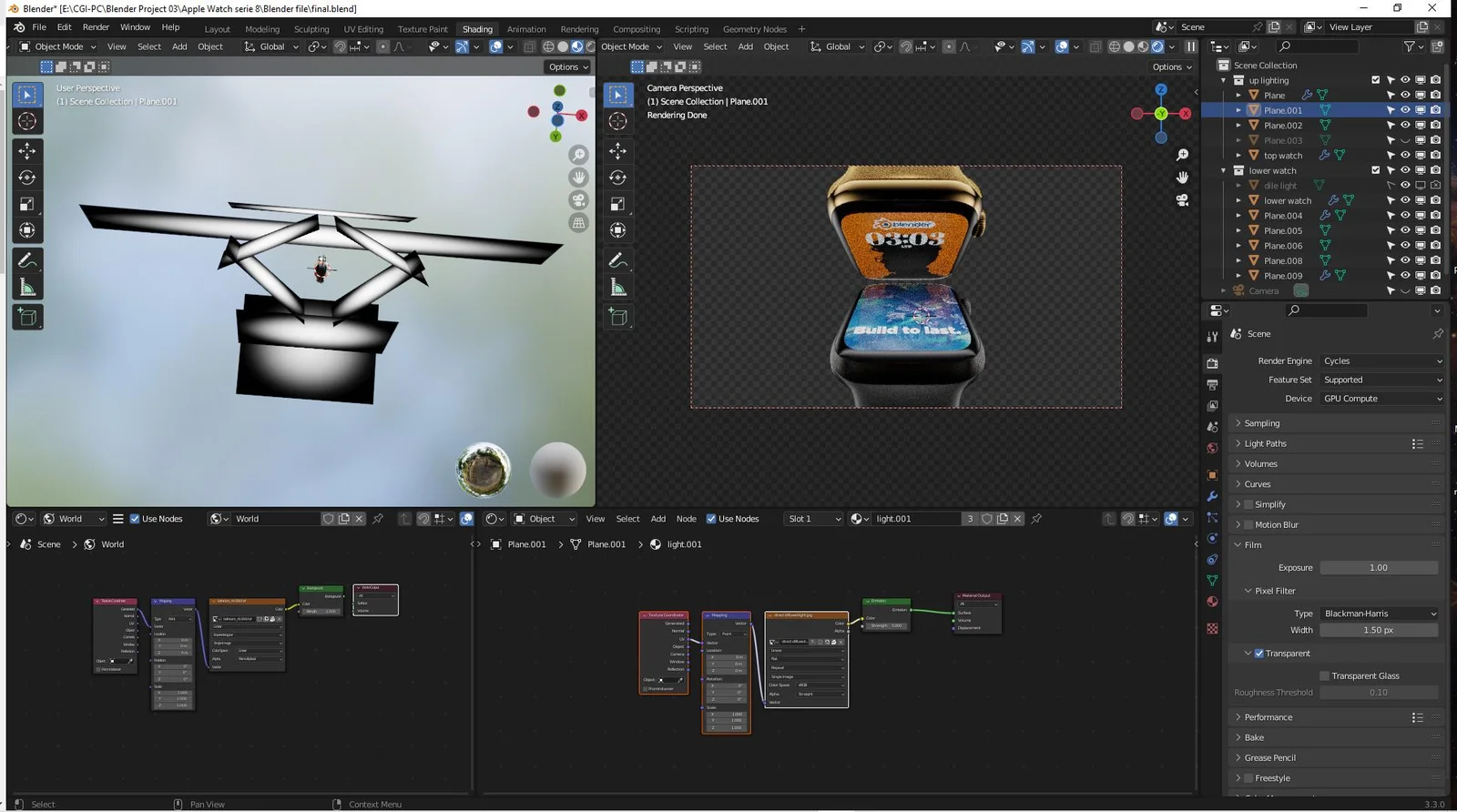Image resolution: width=1457 pixels, height=812 pixels.
Task: Toggle top watch viewport visibility eye
Action: pos(1405,156)
